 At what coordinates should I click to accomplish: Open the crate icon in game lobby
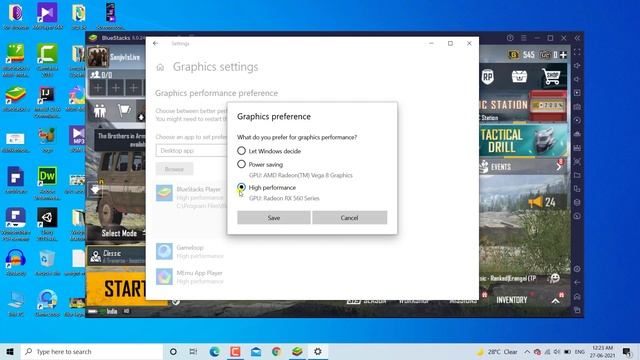pyautogui.click(x=519, y=76)
